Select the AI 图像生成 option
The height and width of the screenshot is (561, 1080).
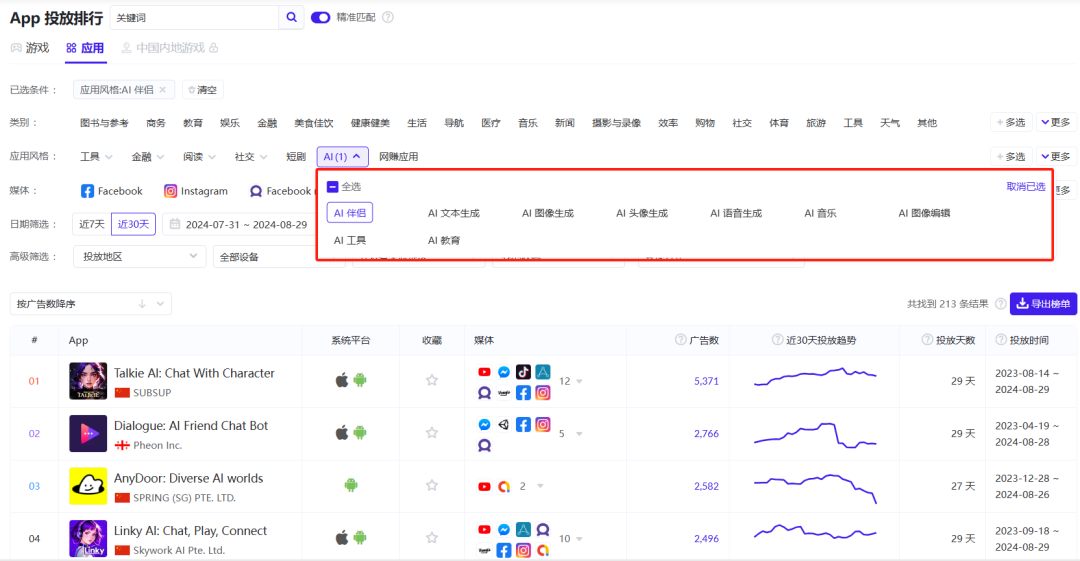pos(548,213)
